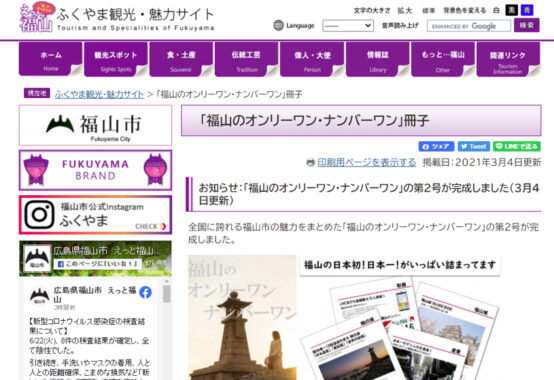Click the Facebook logo in the feed widget
Screen dimensions: 554x380
pyautogui.click(x=145, y=292)
